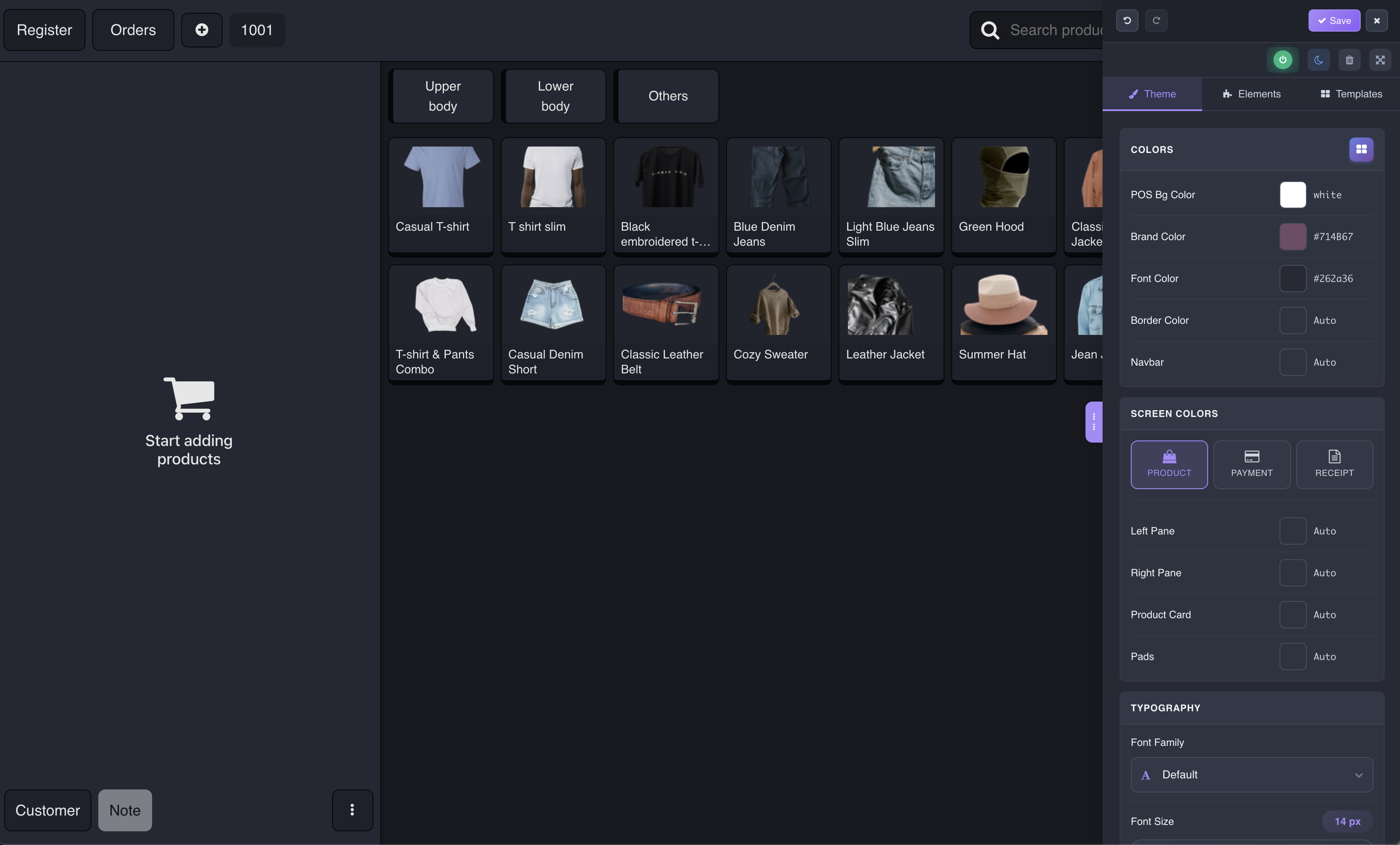The height and width of the screenshot is (845, 1400).
Task: Toggle the green power switch on
Action: tap(1282, 60)
